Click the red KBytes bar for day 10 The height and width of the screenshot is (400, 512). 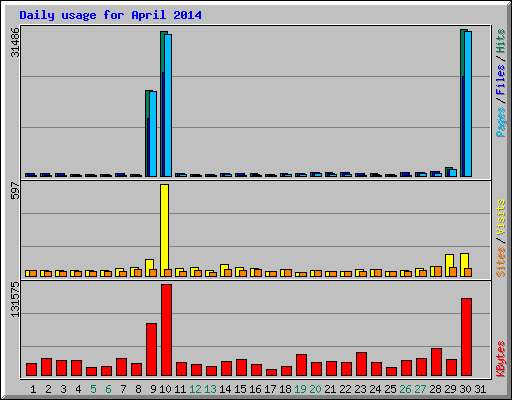(x=166, y=330)
